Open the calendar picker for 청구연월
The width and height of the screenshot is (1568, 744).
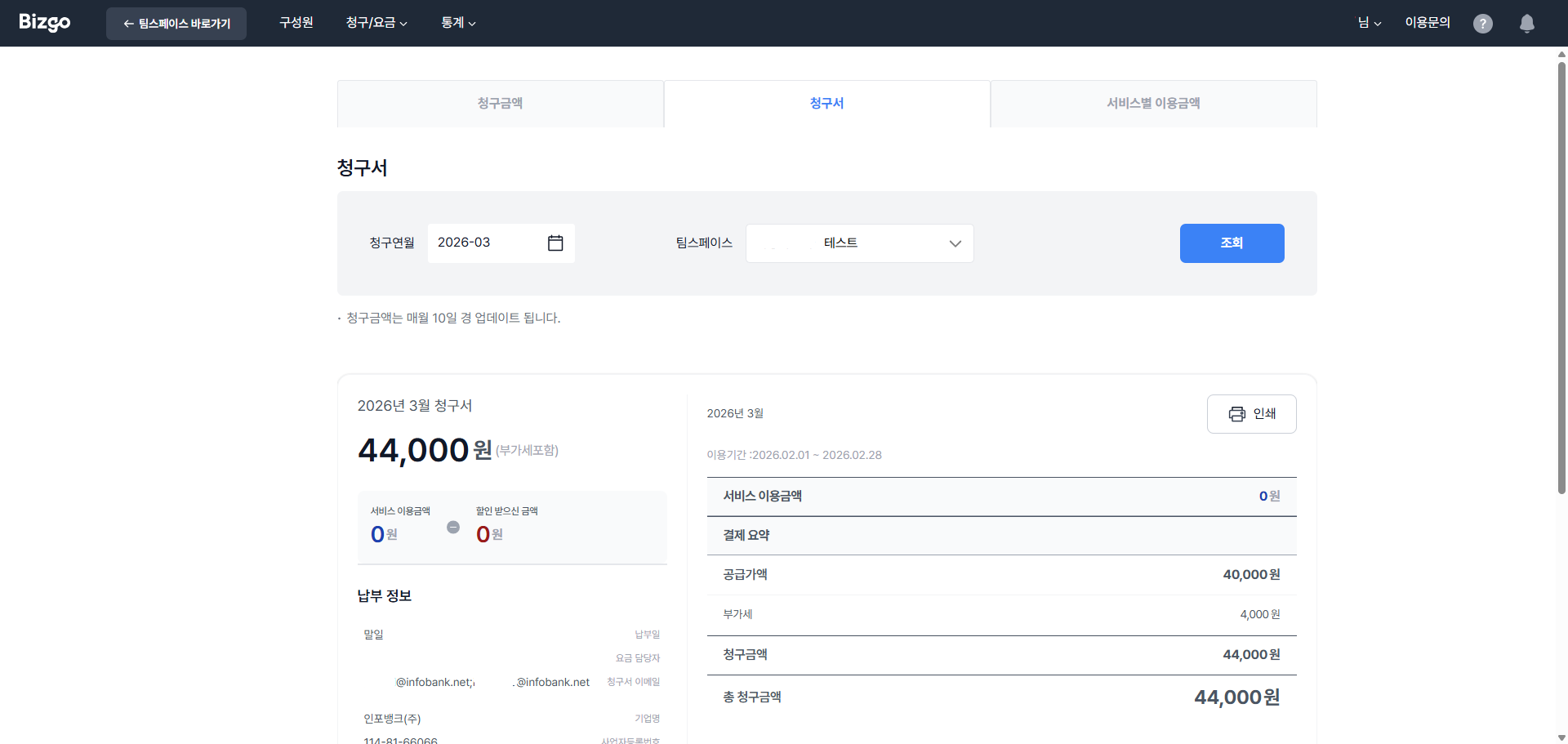click(555, 243)
